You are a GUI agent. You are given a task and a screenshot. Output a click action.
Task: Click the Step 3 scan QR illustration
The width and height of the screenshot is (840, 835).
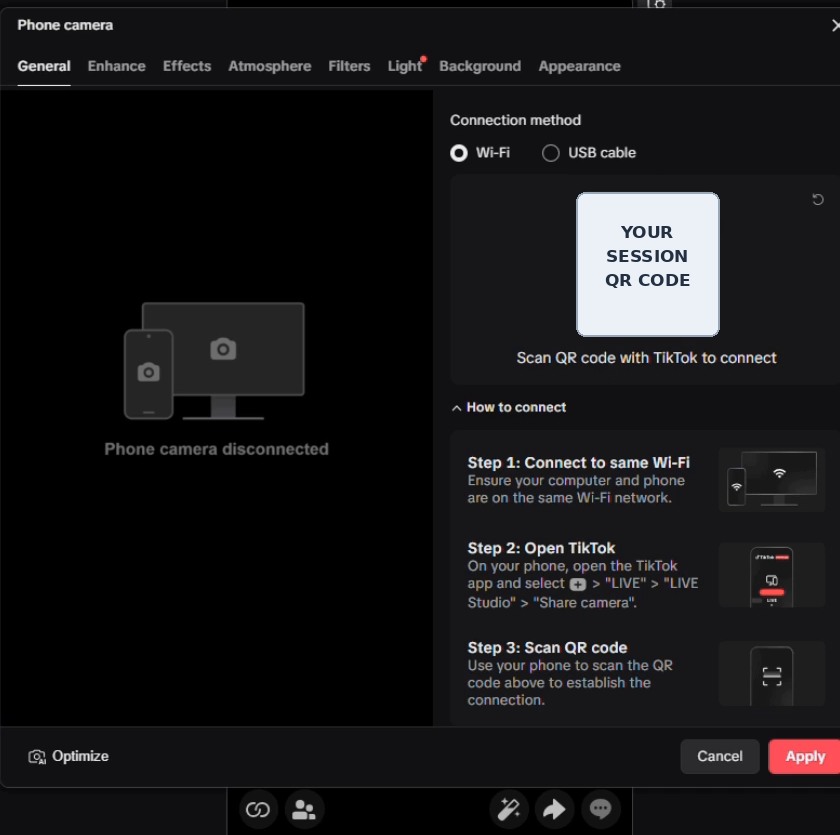(771, 674)
